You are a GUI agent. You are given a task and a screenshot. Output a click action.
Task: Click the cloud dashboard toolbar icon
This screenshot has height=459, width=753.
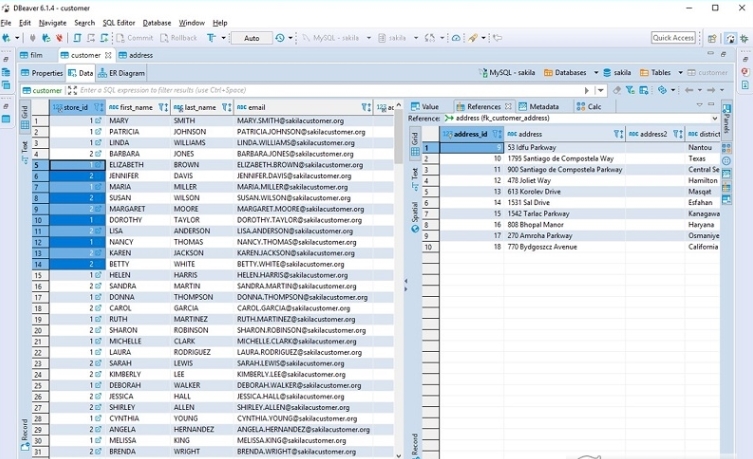point(456,38)
